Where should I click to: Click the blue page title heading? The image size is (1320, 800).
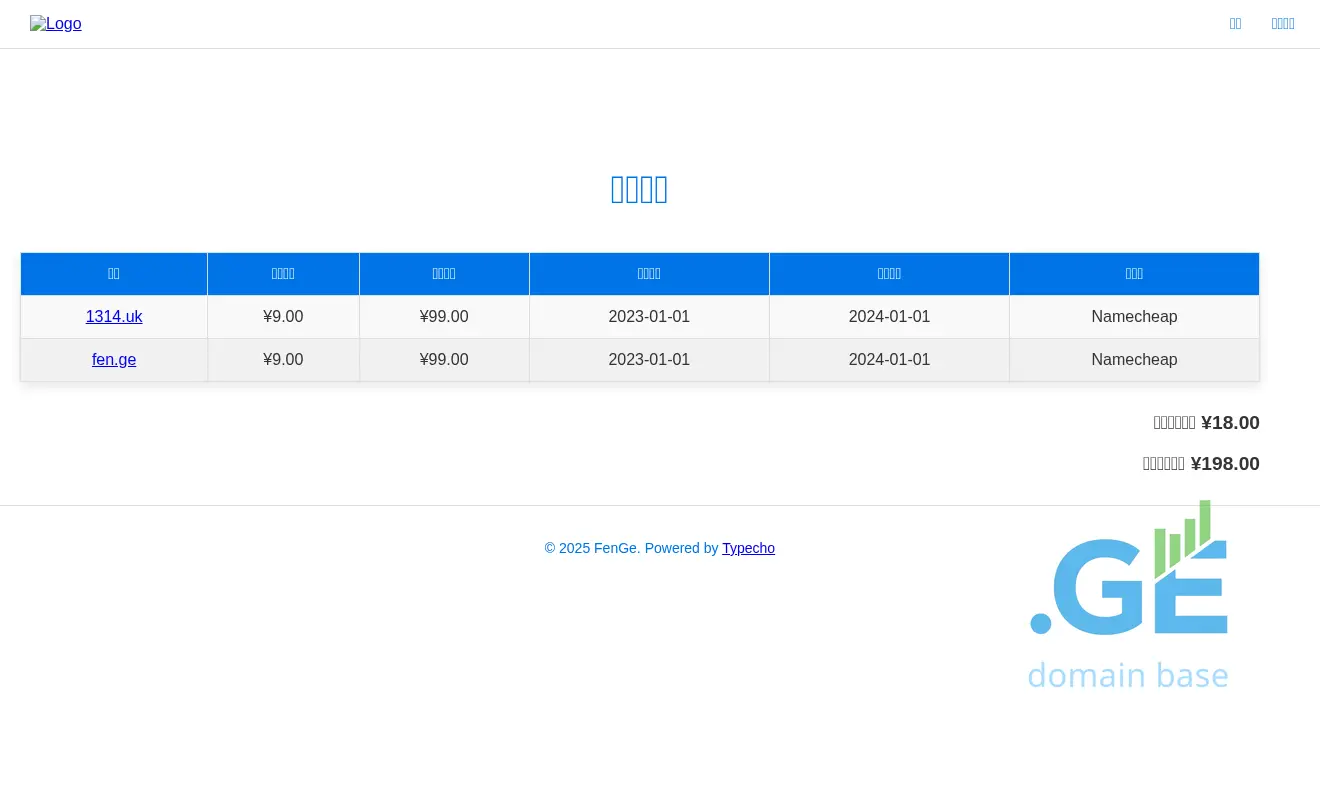coord(639,189)
